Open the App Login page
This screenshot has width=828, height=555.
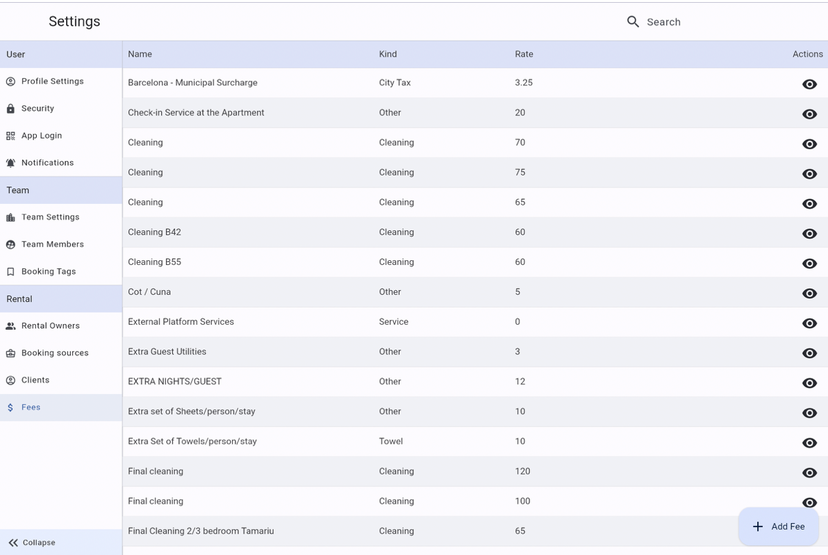61,136
